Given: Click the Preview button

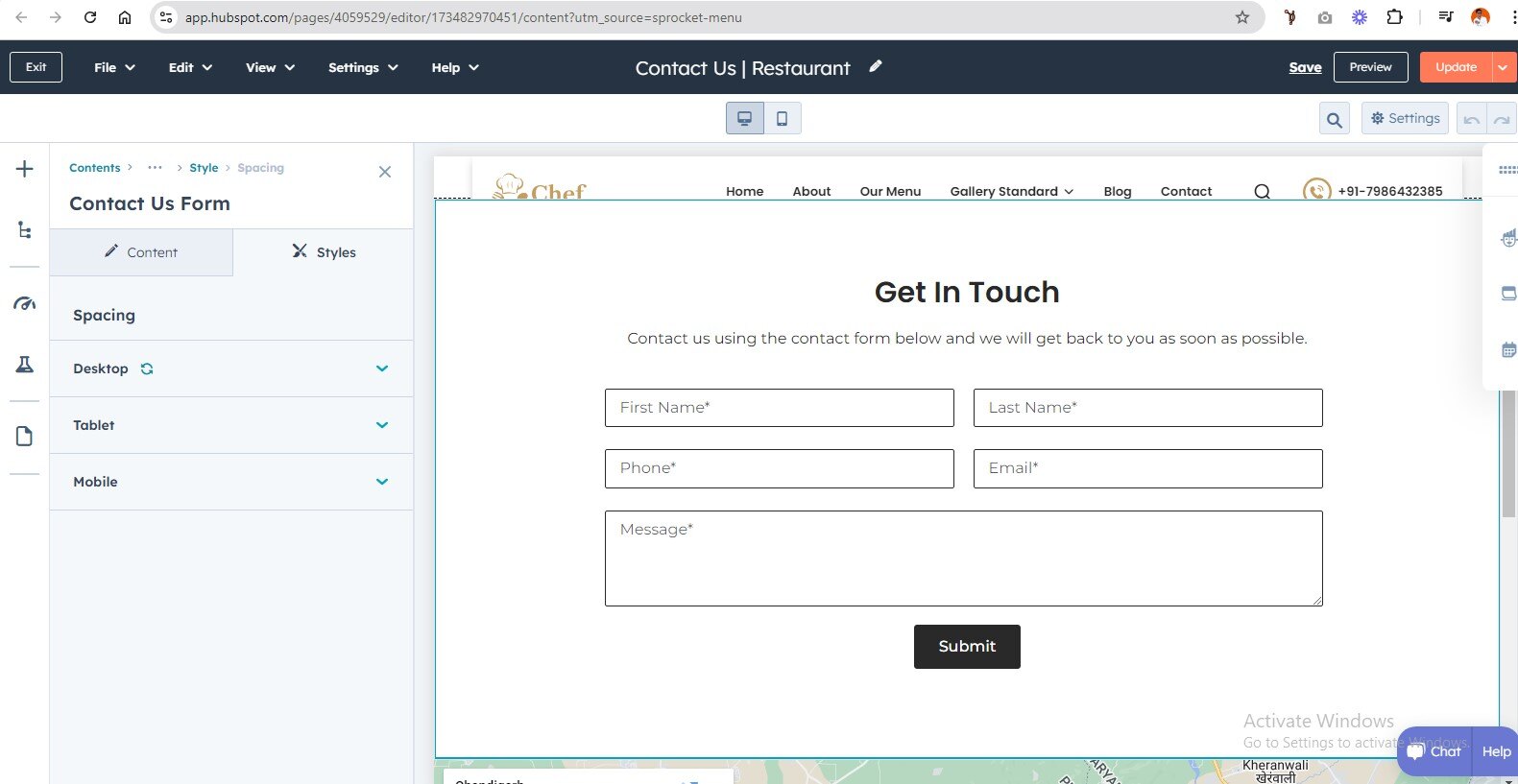Looking at the screenshot, I should [1370, 67].
